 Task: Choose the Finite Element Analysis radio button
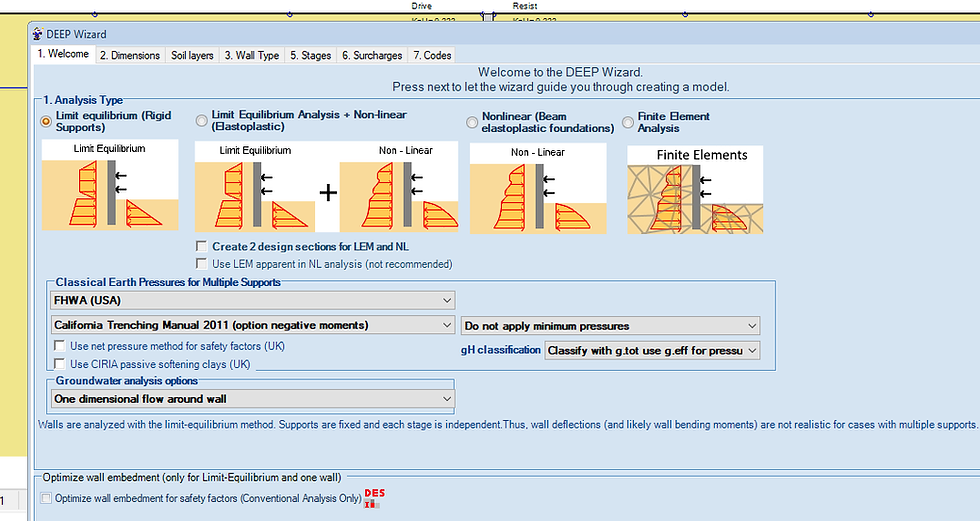click(628, 122)
